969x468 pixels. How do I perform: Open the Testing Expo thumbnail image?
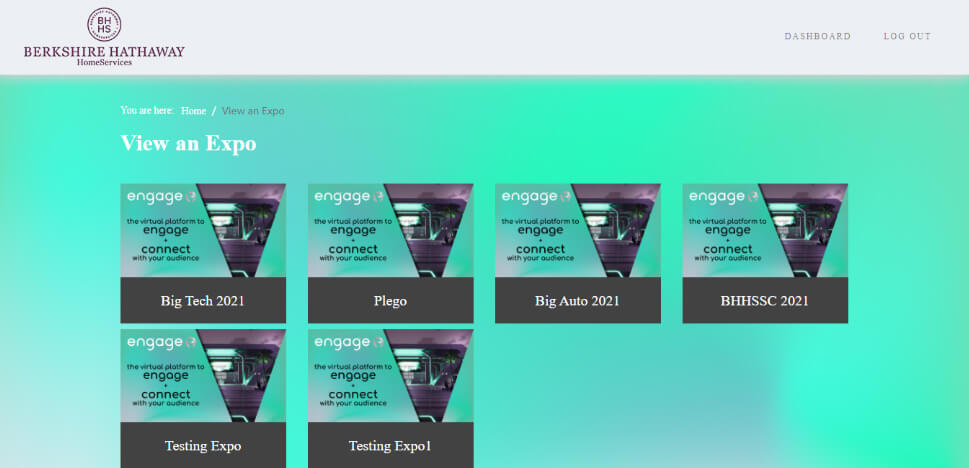point(203,376)
